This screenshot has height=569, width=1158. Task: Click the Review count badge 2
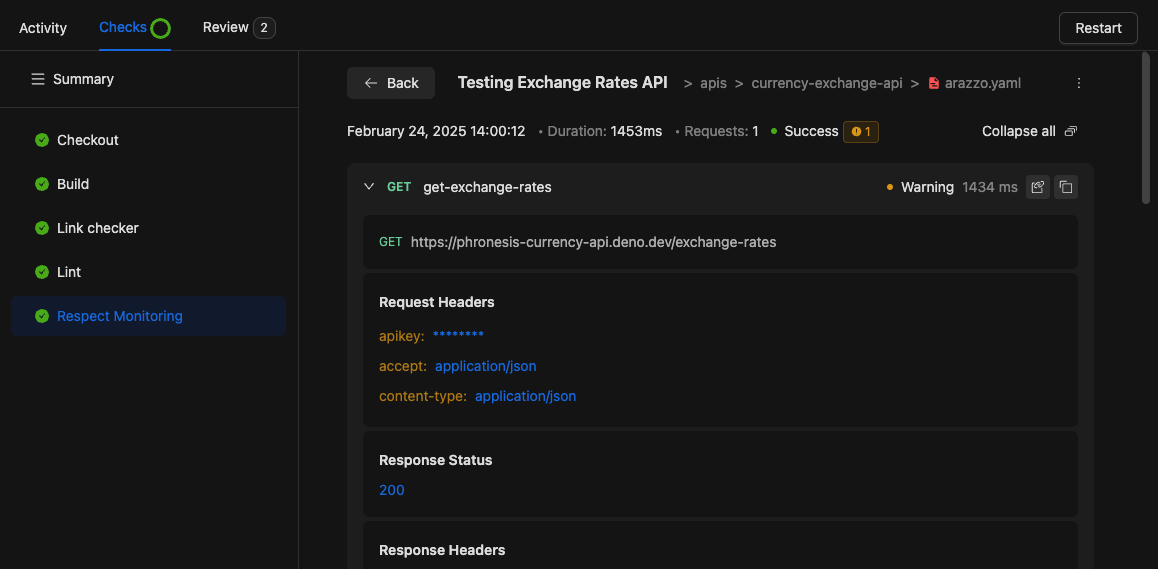click(x=264, y=28)
